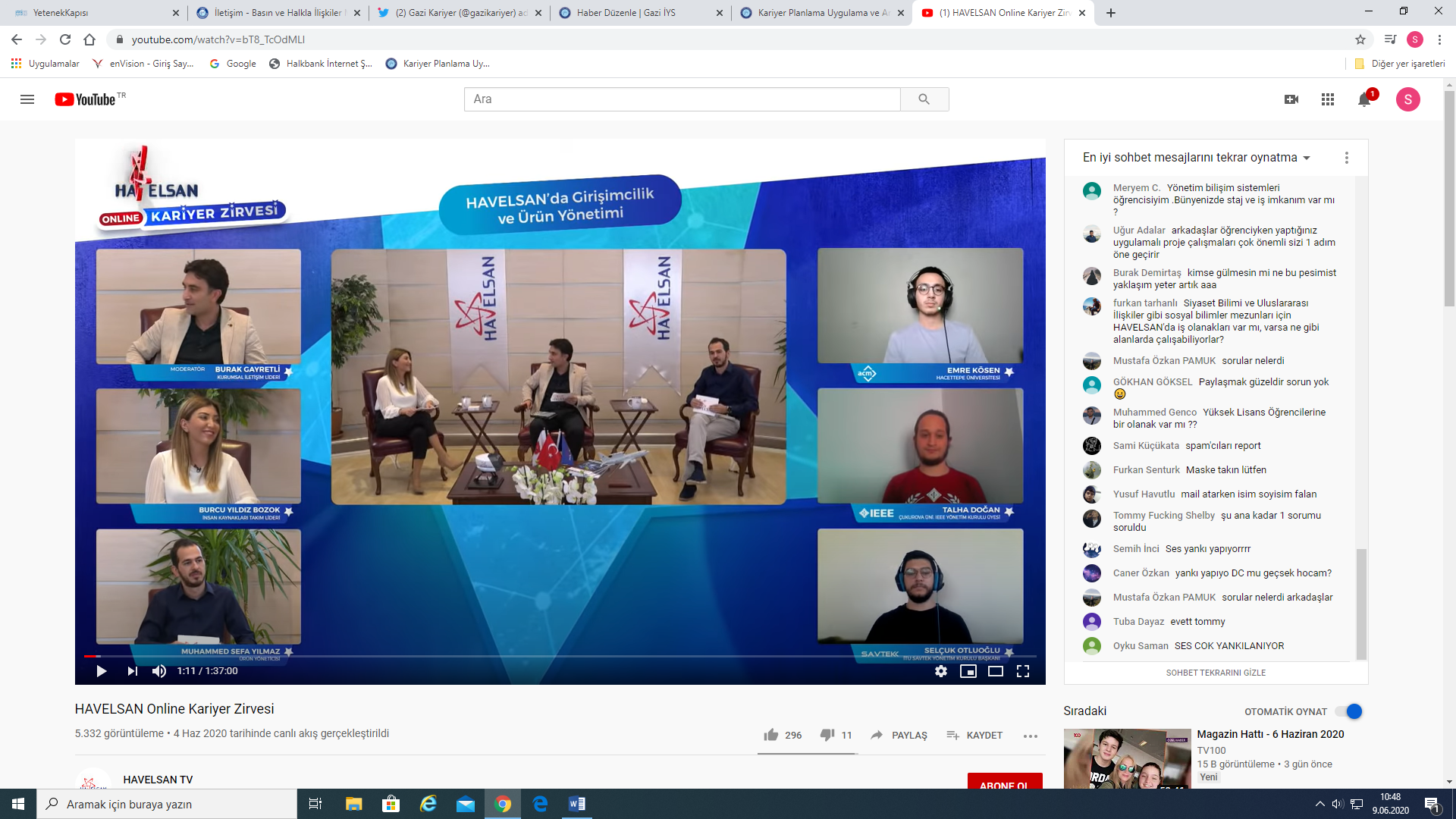The height and width of the screenshot is (819, 1456).
Task: Click the chat panel scrollbar
Action: click(x=1361, y=604)
